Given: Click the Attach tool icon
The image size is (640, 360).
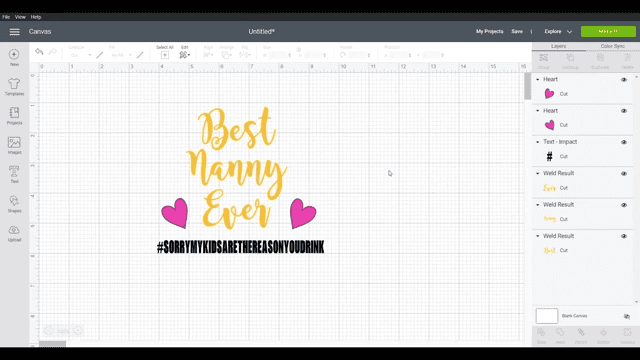Looking at the screenshot, I should [581, 332].
